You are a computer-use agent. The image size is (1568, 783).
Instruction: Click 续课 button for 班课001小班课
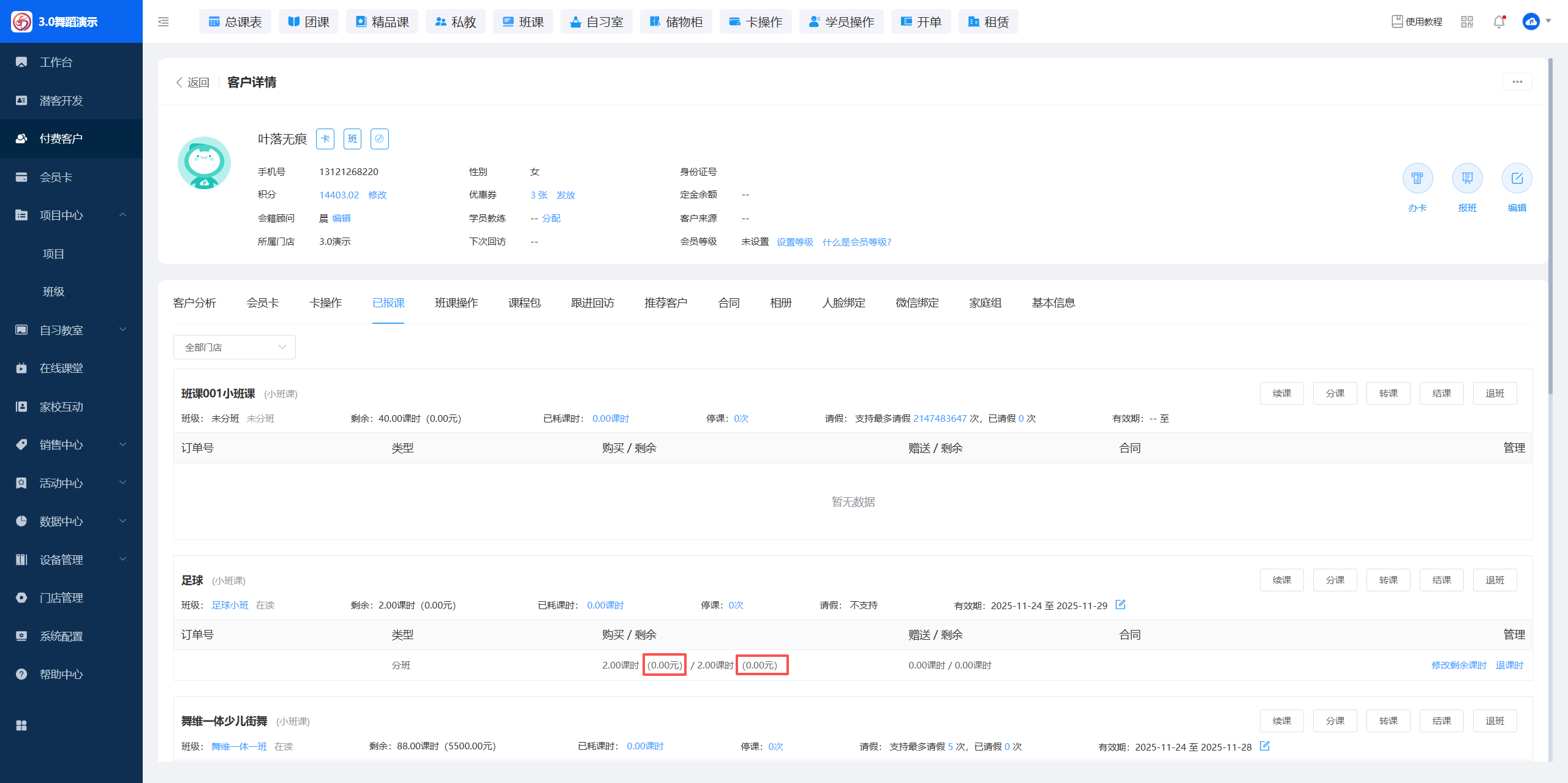[x=1281, y=394]
